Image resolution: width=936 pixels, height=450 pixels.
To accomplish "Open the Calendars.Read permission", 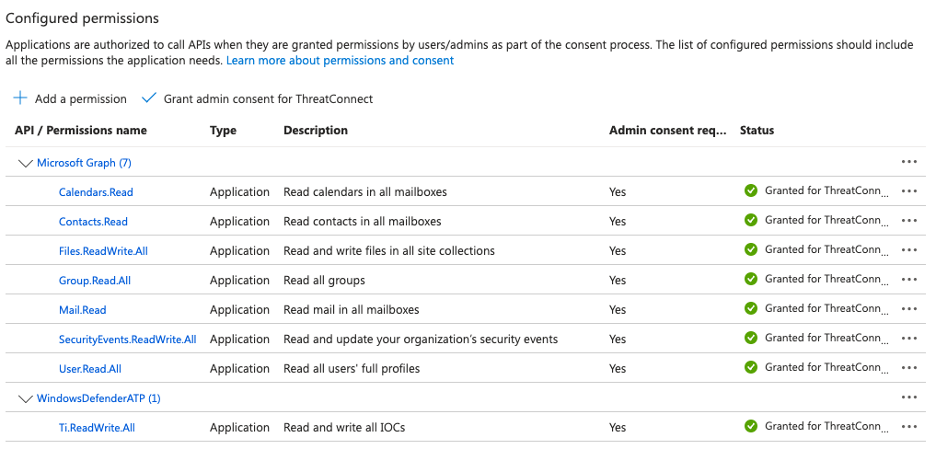I will (96, 192).
